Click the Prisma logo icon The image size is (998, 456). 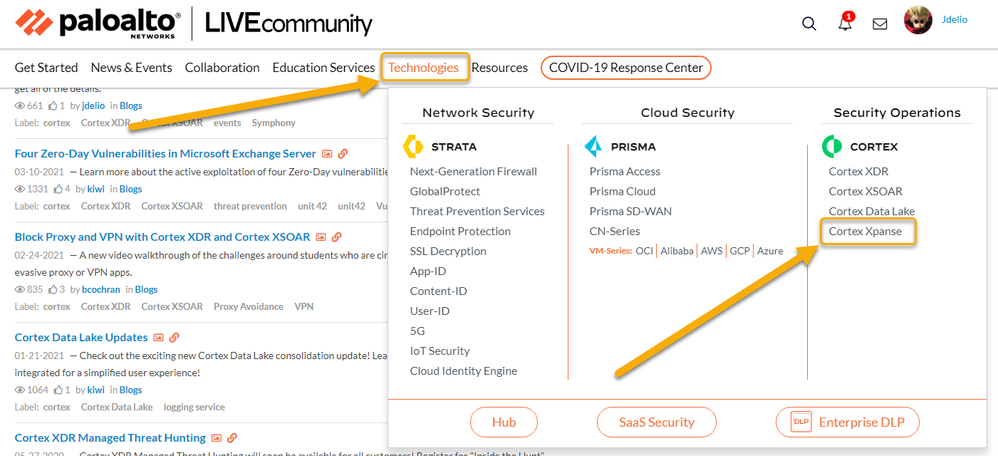click(x=593, y=146)
